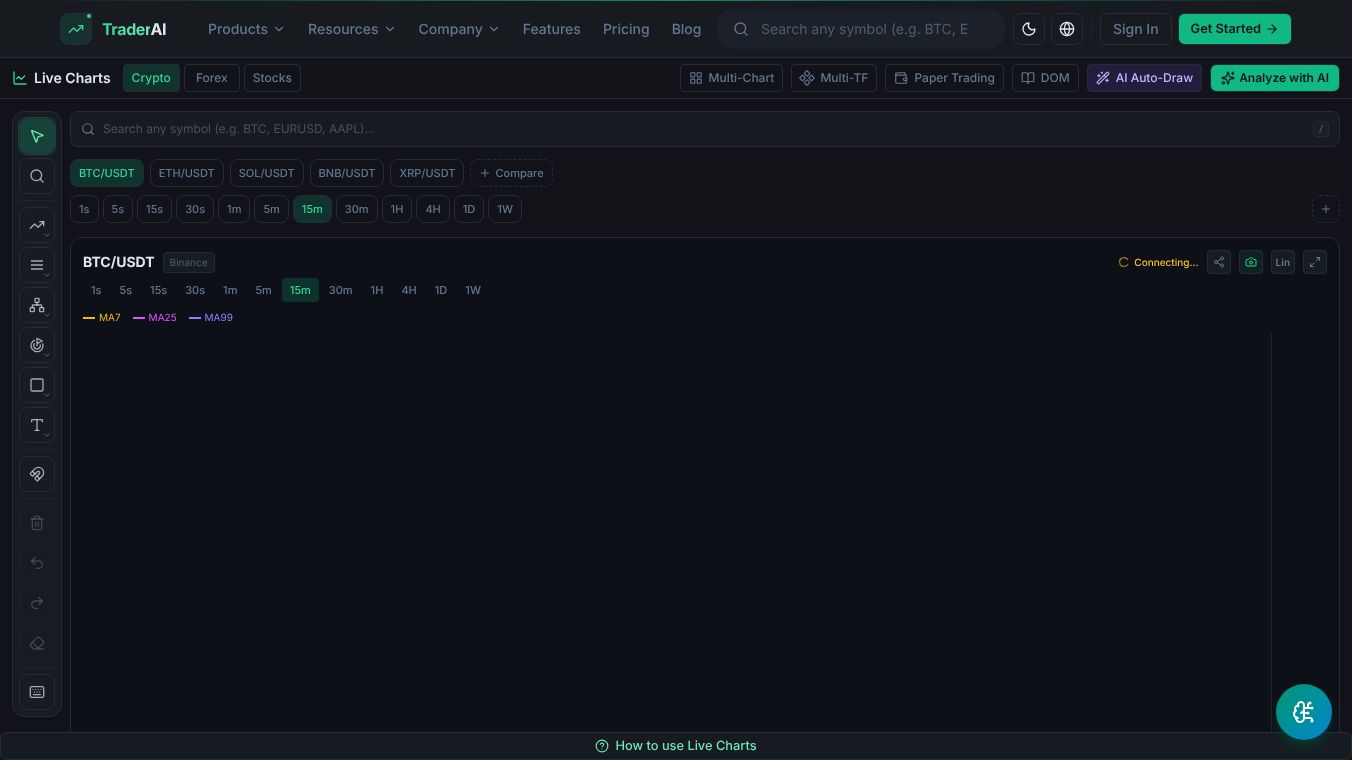Image resolution: width=1352 pixels, height=760 pixels.
Task: Select 1s timeframe in top row
Action: click(x=84, y=209)
